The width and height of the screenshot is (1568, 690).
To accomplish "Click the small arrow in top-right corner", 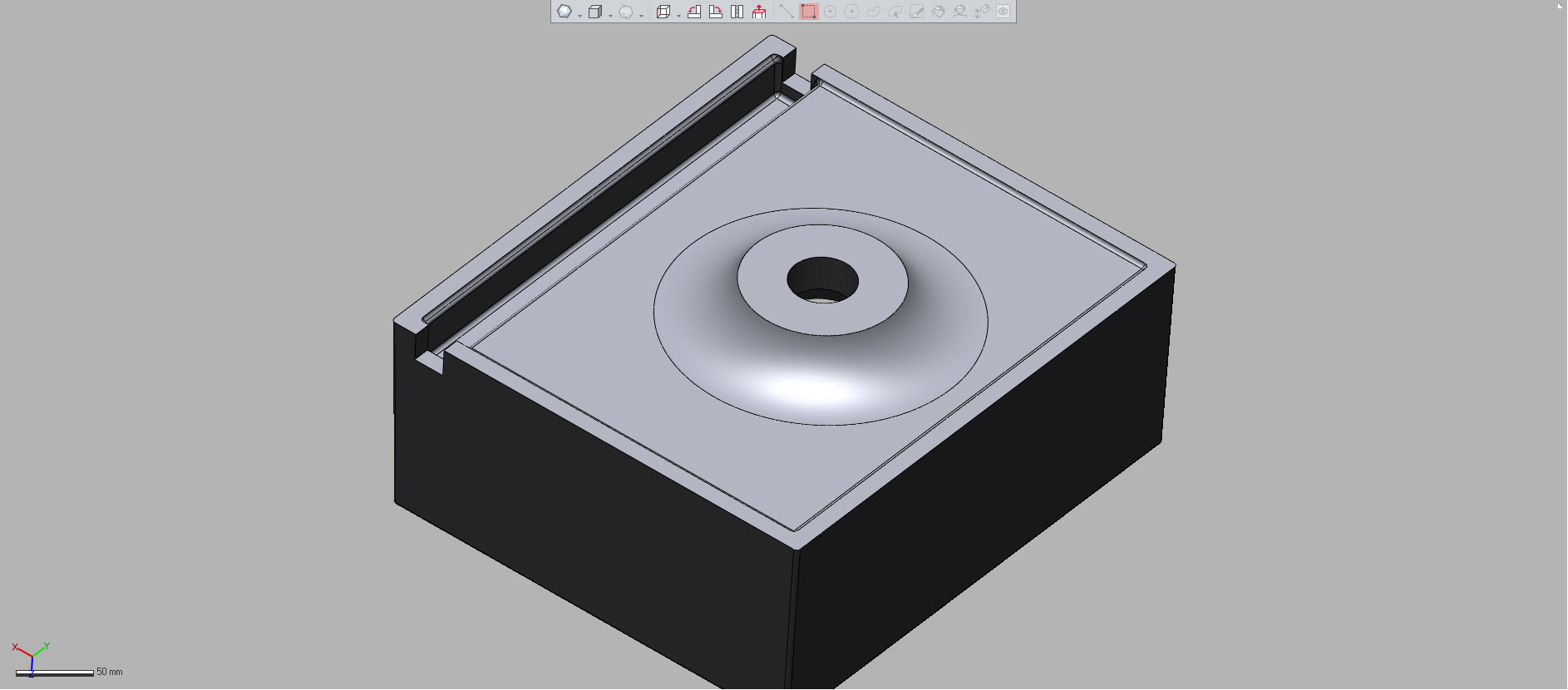I will pyautogui.click(x=1561, y=5).
